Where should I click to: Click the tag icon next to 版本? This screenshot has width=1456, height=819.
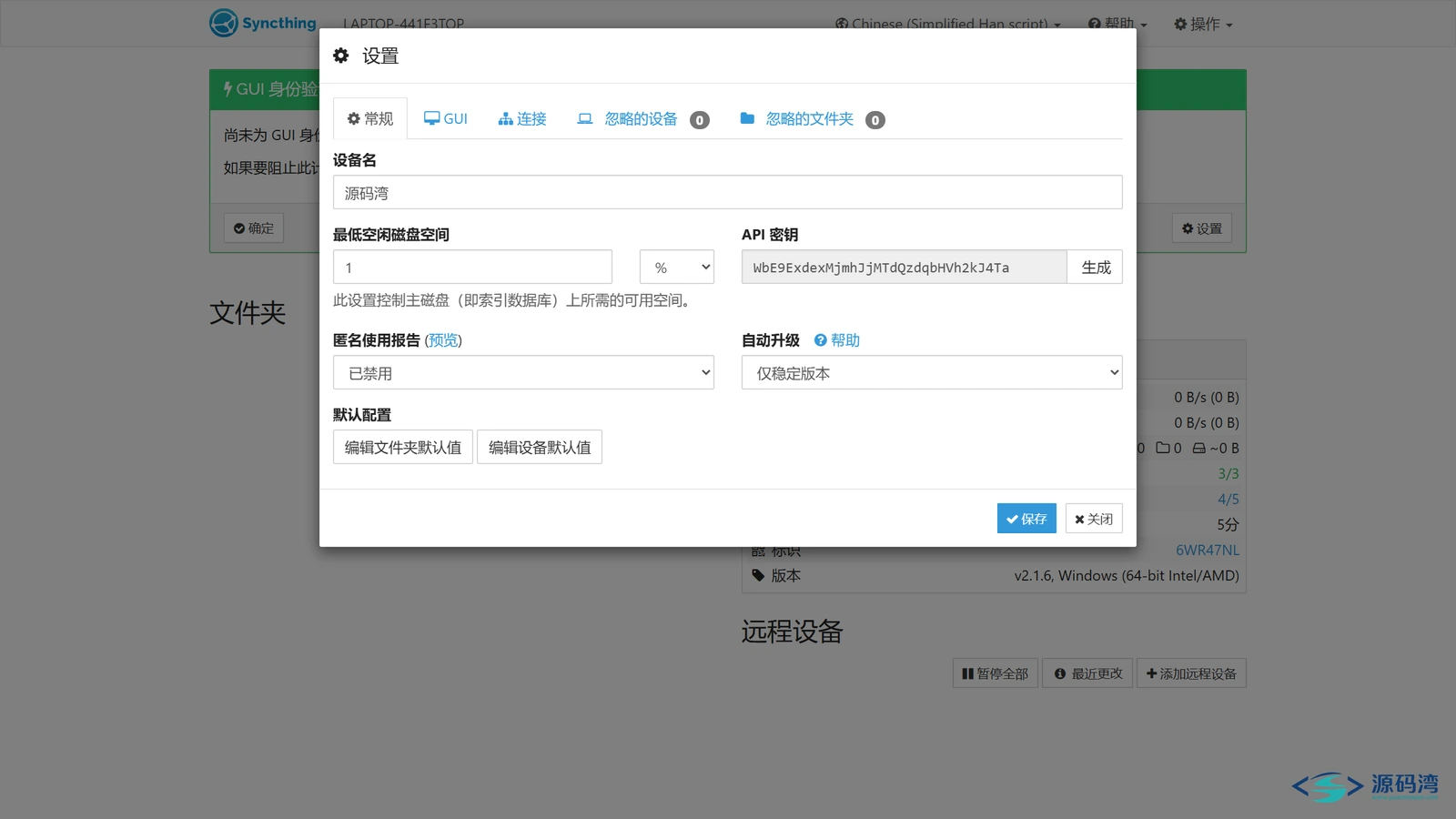pos(758,575)
